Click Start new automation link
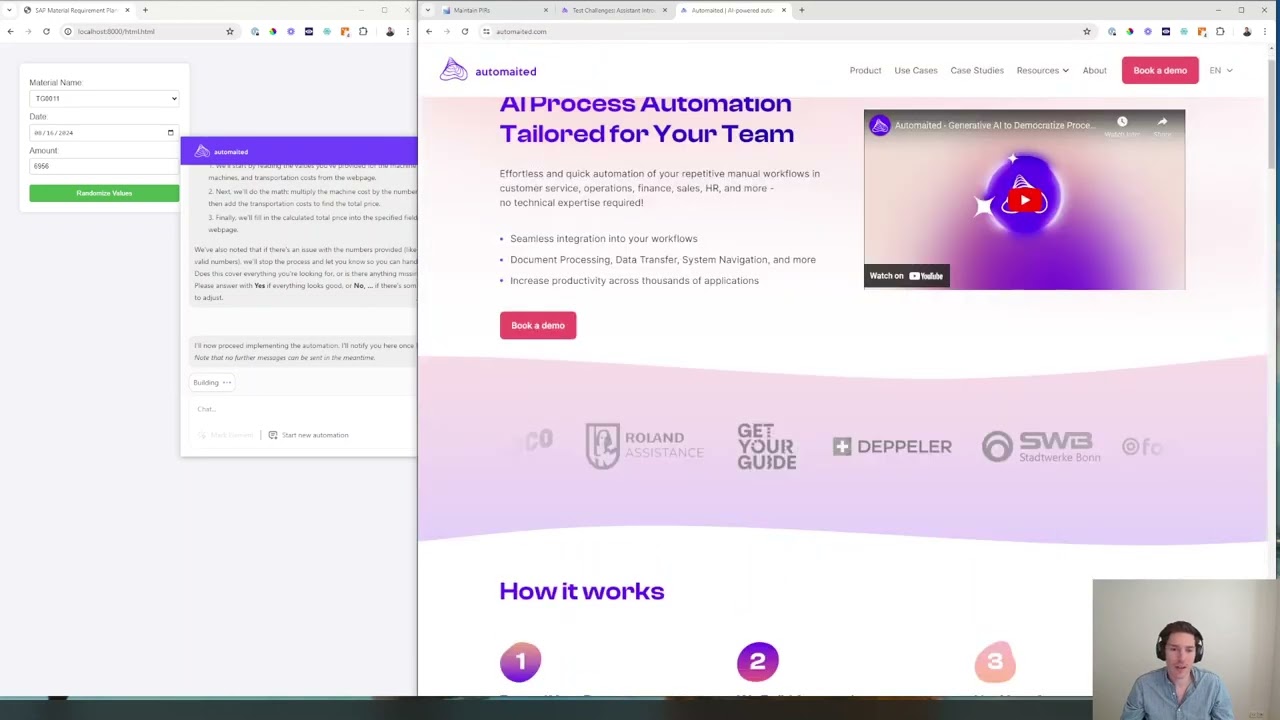 (x=315, y=435)
